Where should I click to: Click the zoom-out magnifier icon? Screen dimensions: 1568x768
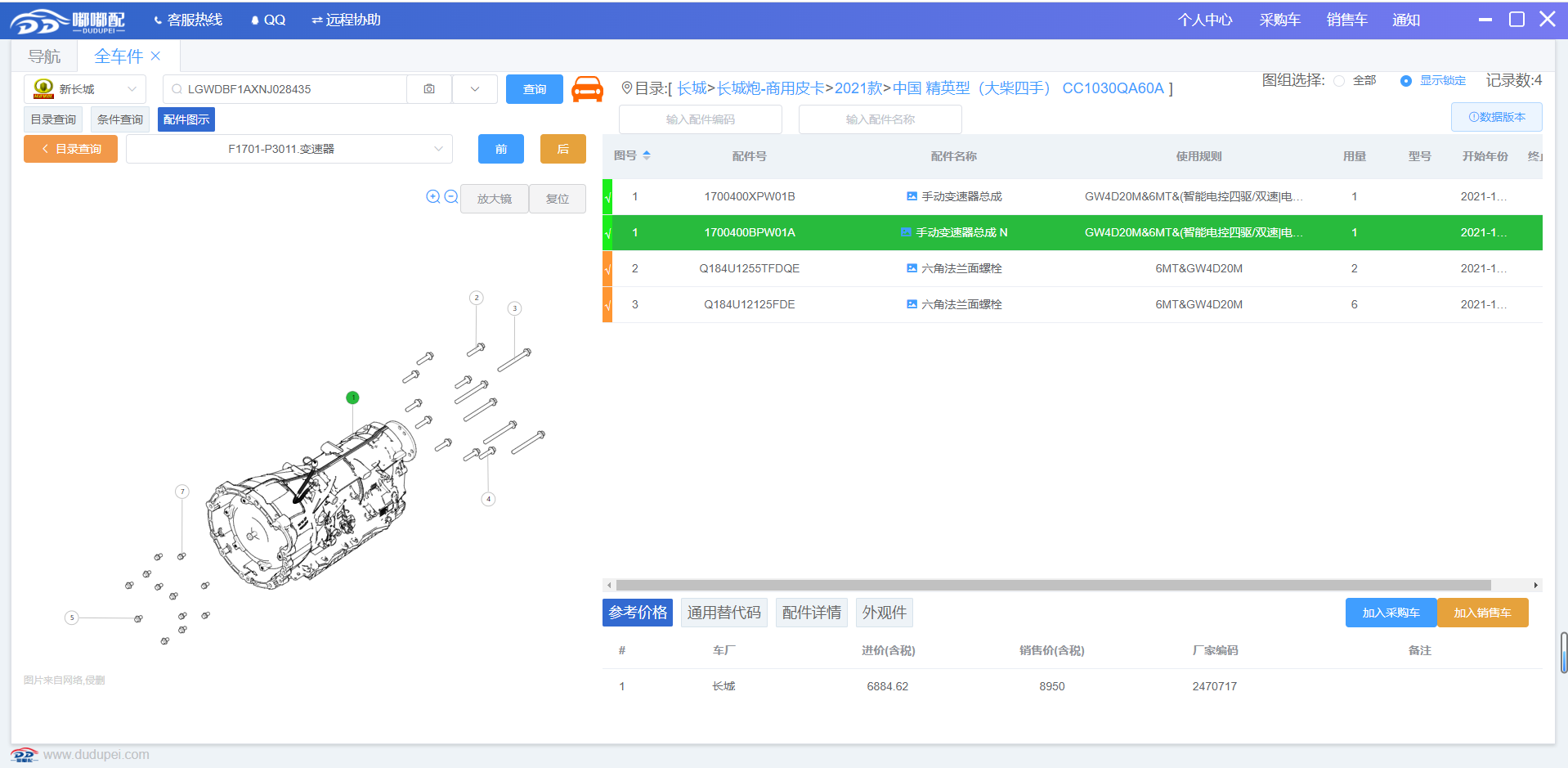click(450, 196)
